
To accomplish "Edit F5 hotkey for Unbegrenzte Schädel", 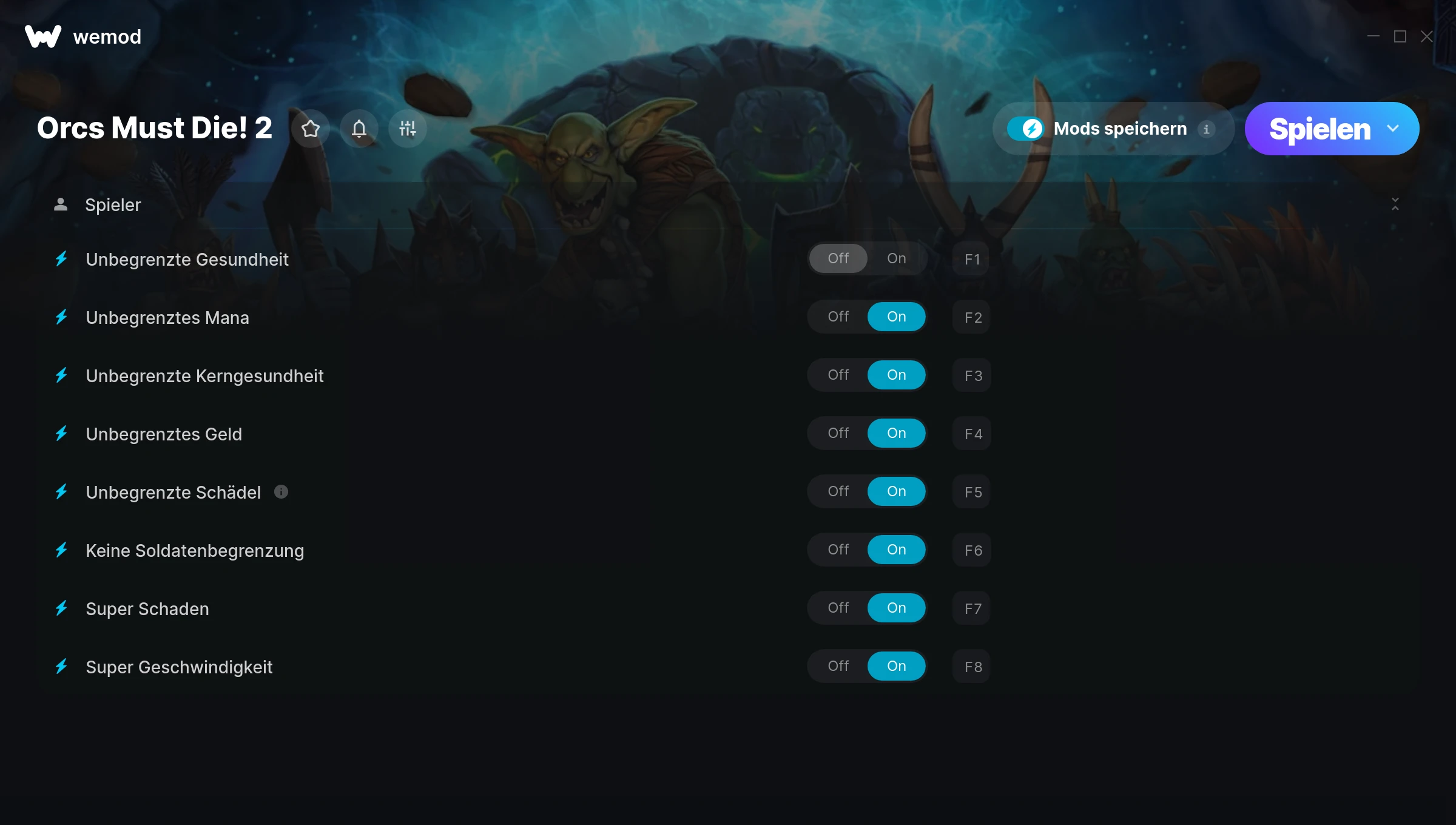I will (972, 492).
